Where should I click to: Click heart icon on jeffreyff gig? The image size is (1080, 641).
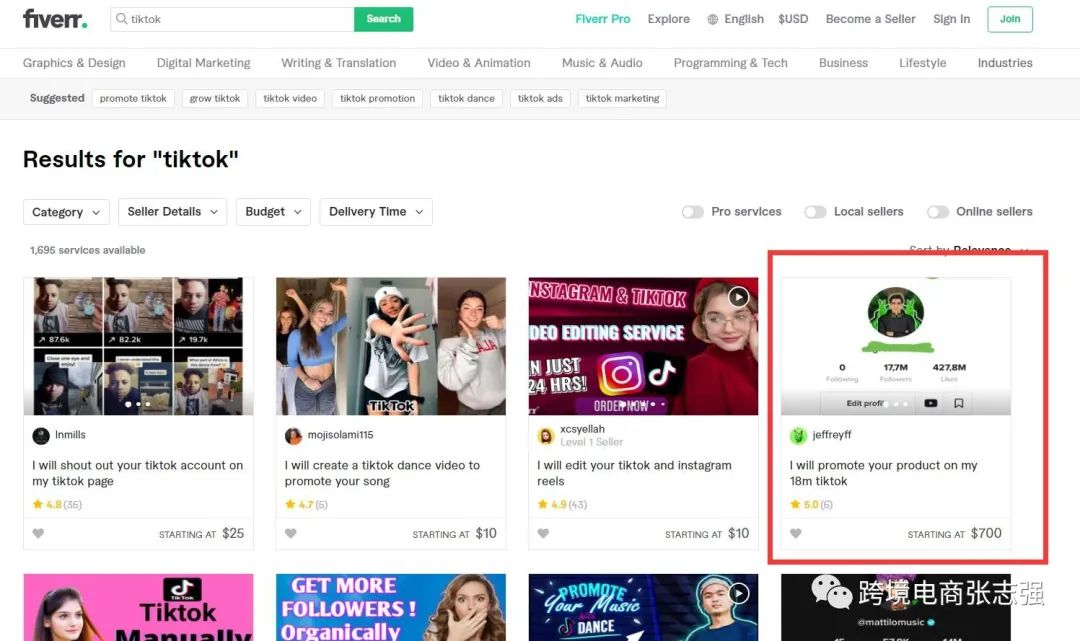click(x=796, y=534)
